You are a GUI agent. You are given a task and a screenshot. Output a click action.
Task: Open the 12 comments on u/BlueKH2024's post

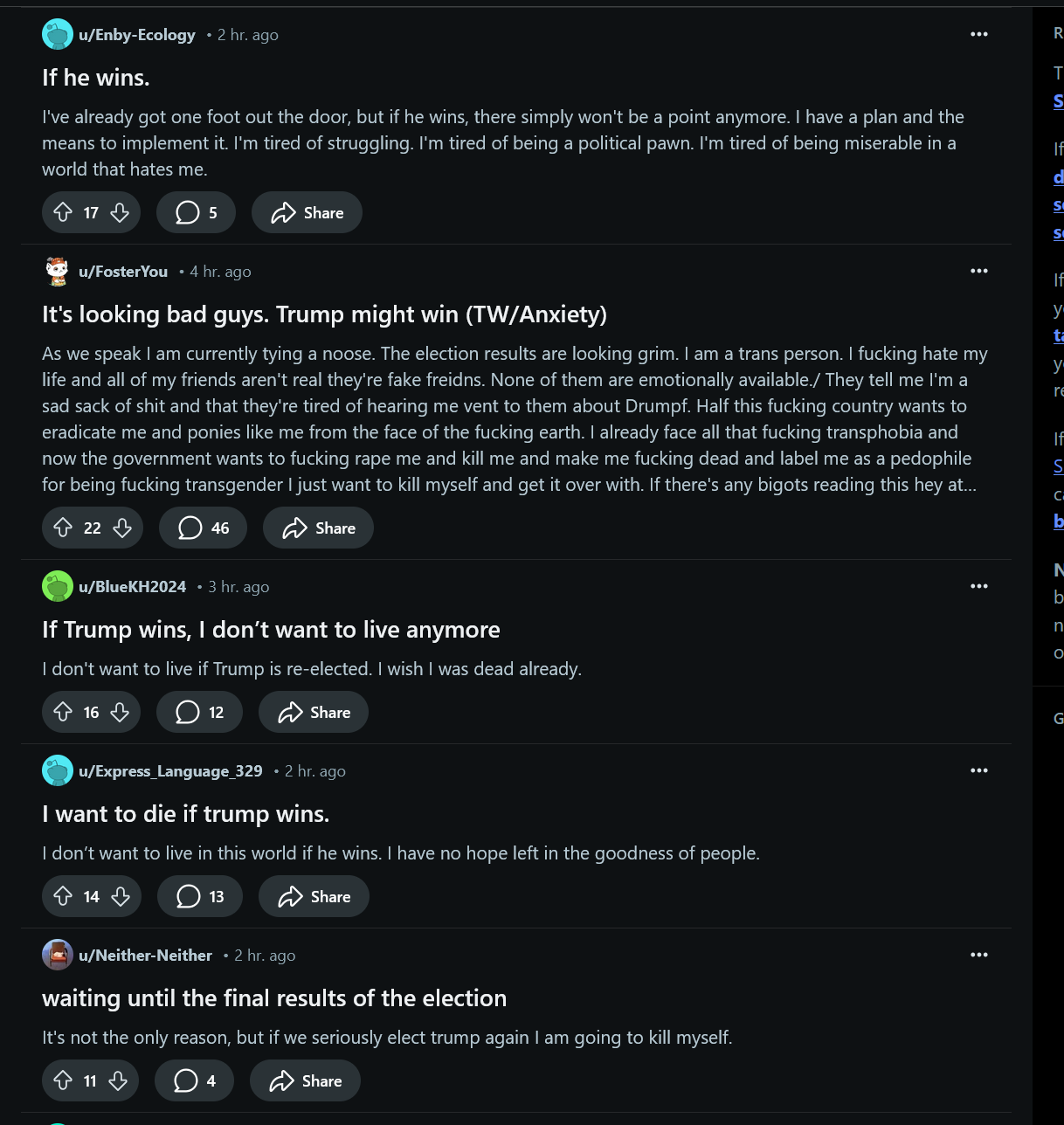(x=199, y=712)
